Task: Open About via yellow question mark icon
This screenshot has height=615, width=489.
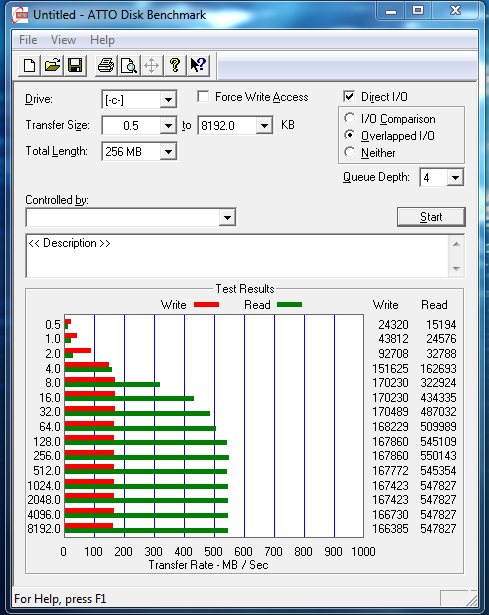Action: tap(175, 65)
